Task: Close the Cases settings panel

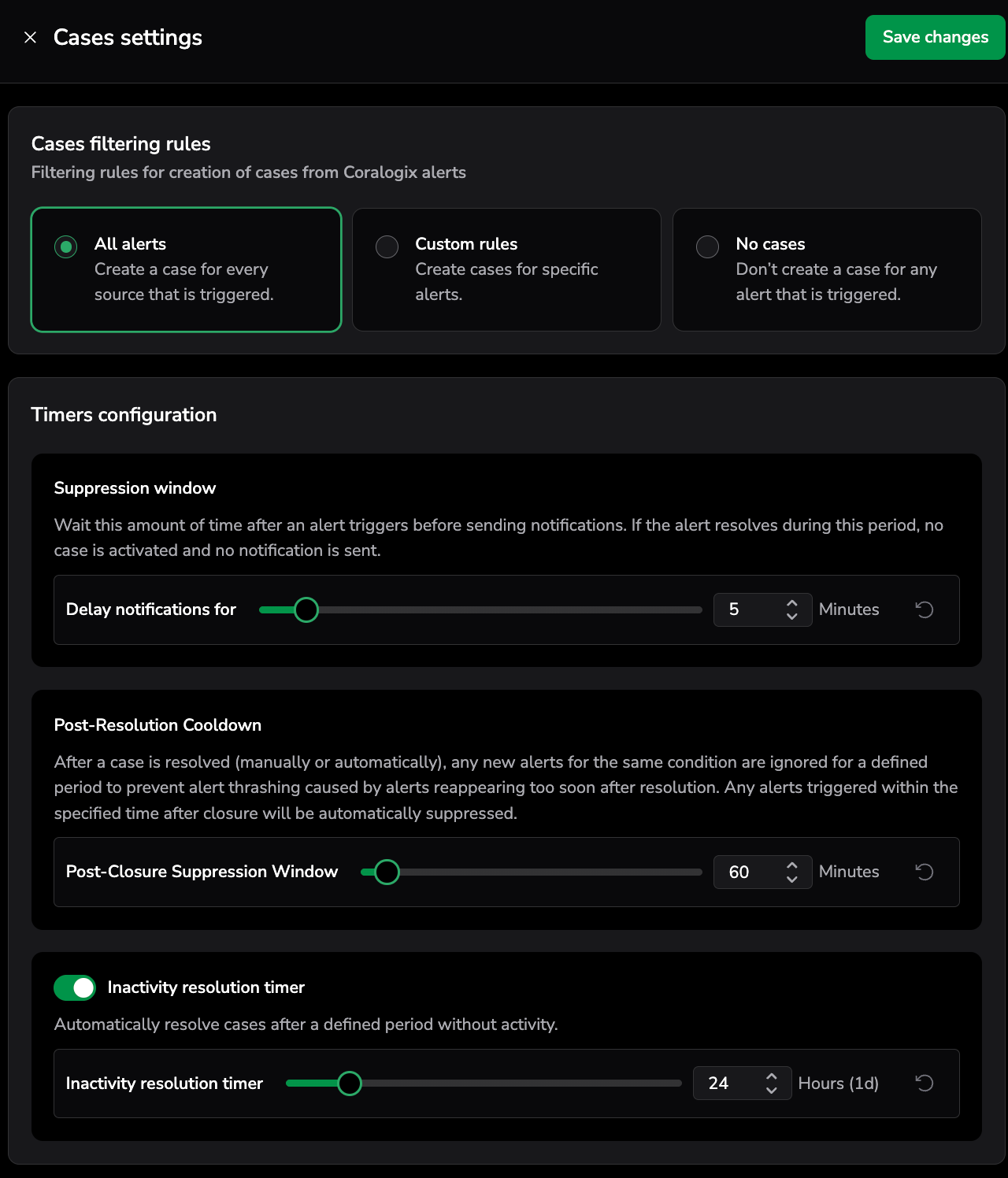Action: [30, 38]
